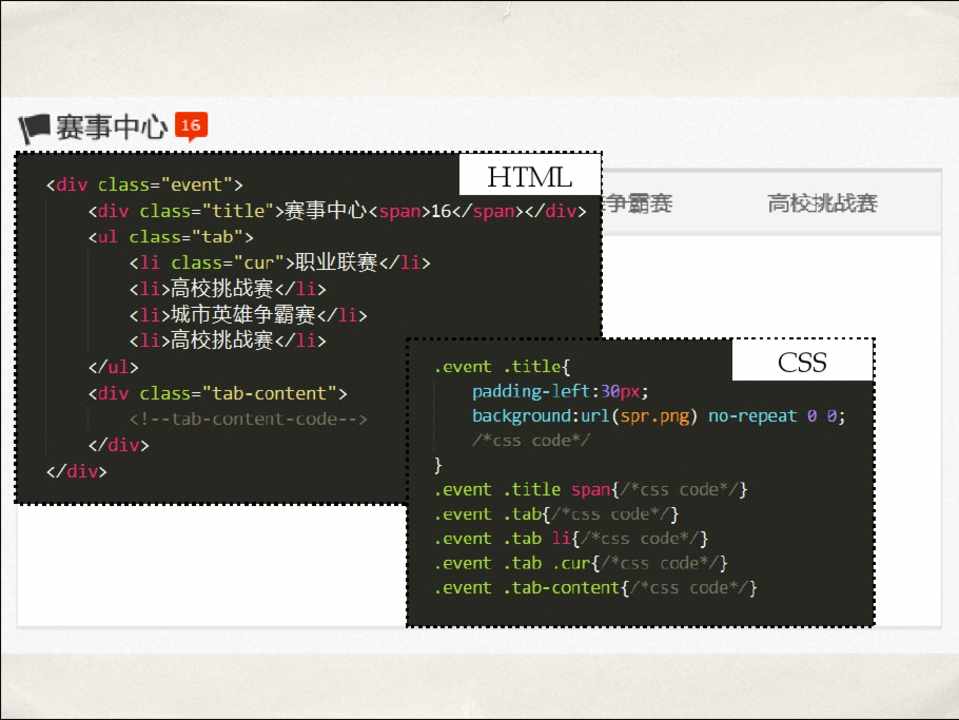Select the 赛事中心 heading text

tap(111, 128)
